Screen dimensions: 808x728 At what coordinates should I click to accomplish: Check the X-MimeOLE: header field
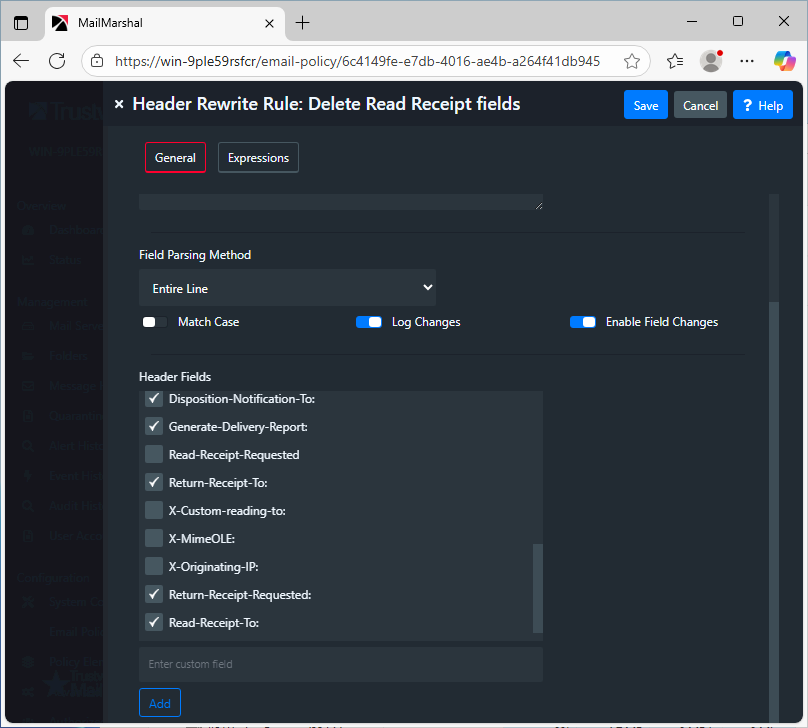(x=154, y=538)
